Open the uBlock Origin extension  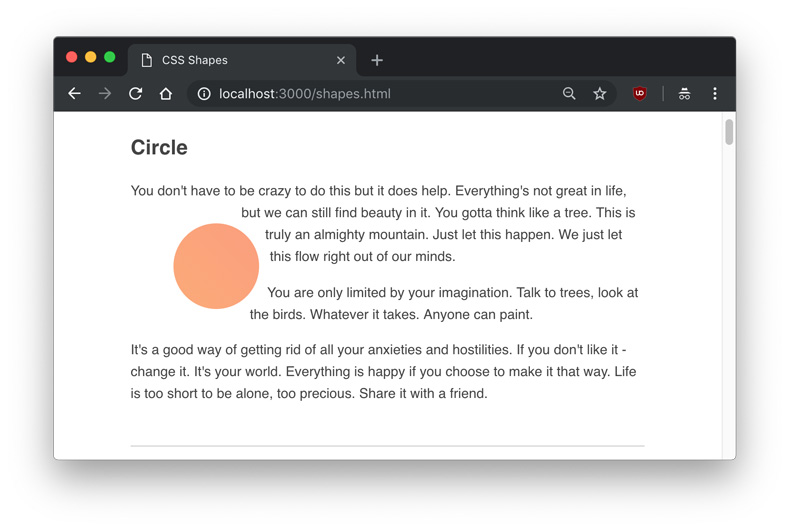click(x=640, y=94)
